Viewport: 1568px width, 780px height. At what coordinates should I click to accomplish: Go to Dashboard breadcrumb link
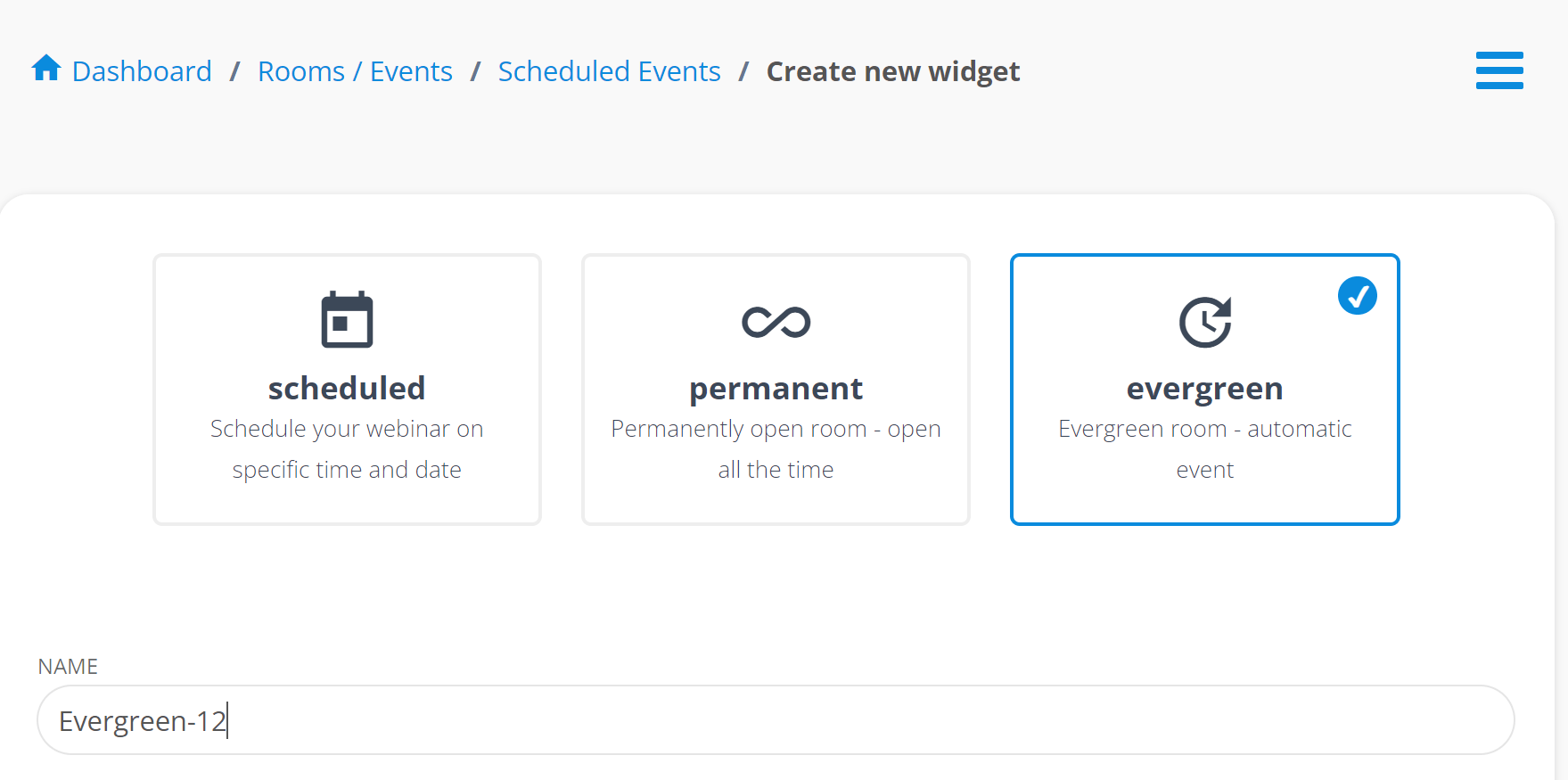[142, 71]
